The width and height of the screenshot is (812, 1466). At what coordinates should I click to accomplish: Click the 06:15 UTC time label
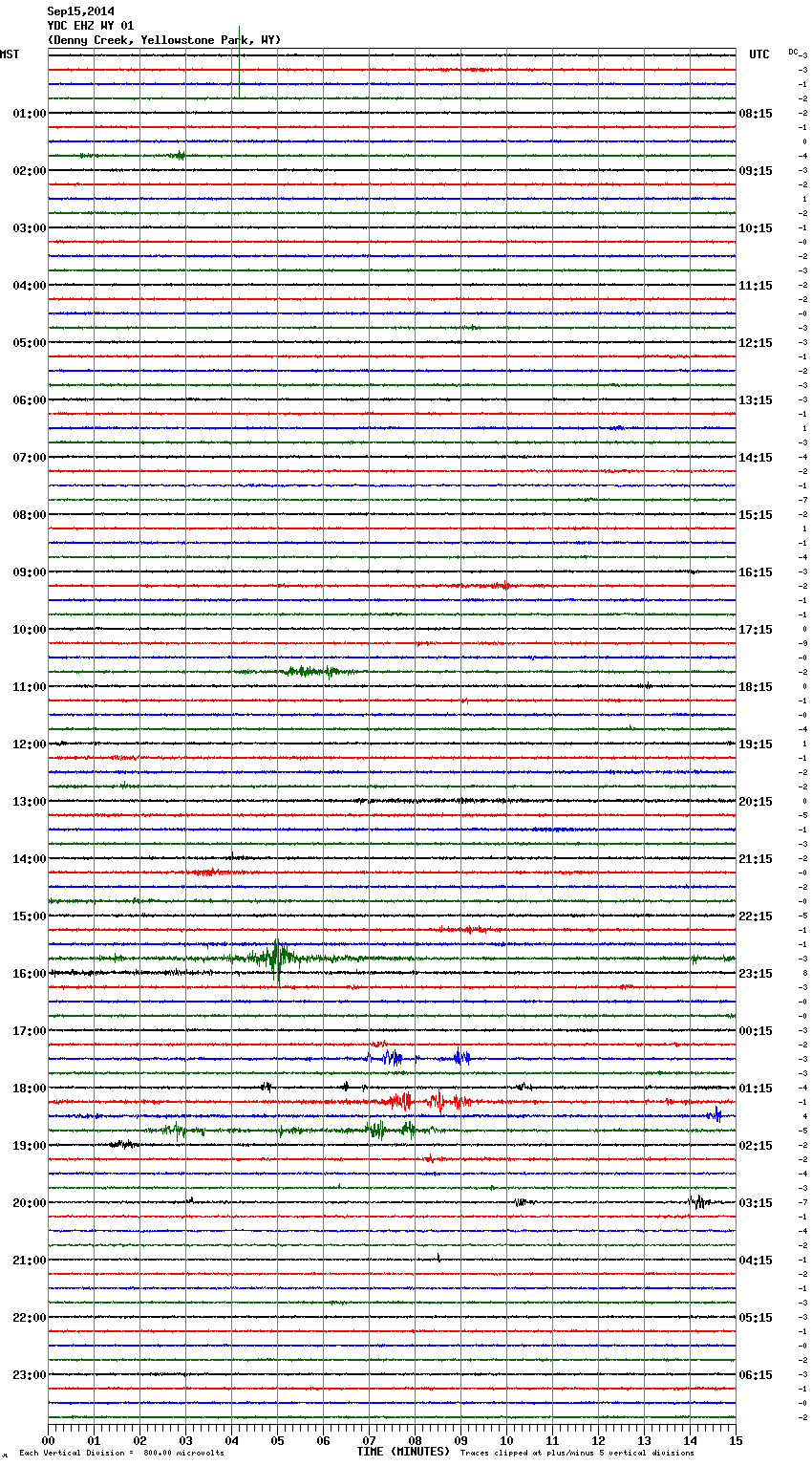(756, 1375)
